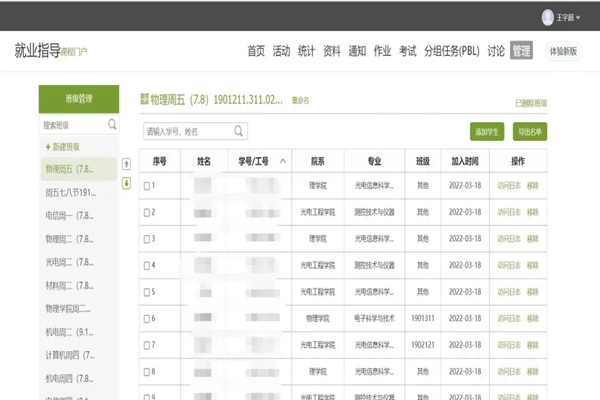Click the search icon in class search box
Screen dimensions: 600x400
coord(112,126)
